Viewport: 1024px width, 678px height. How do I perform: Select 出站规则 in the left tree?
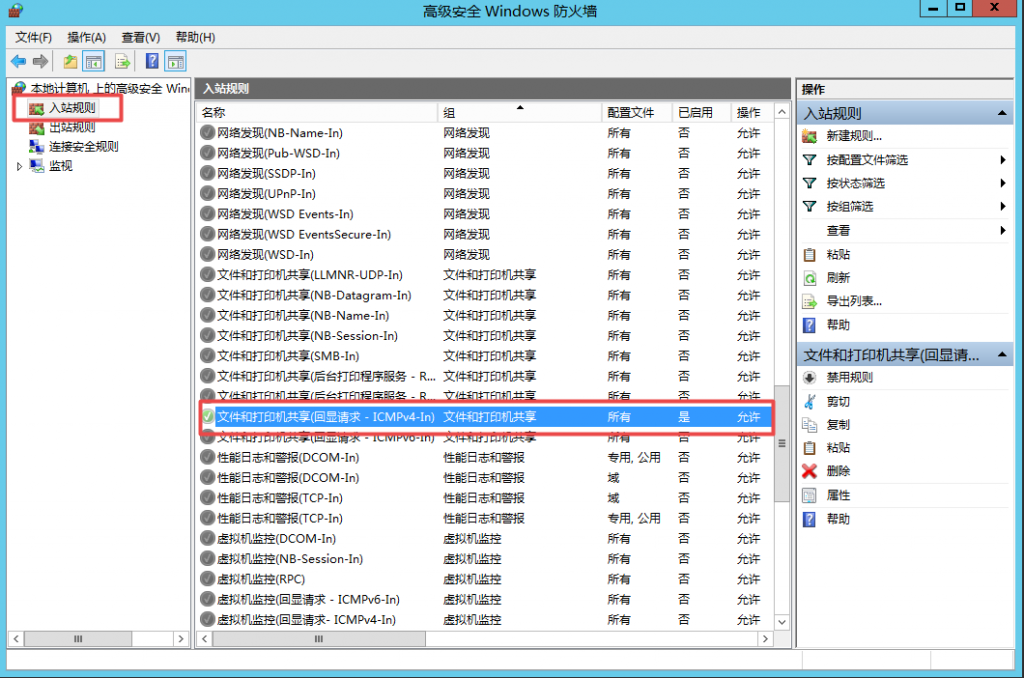72,127
